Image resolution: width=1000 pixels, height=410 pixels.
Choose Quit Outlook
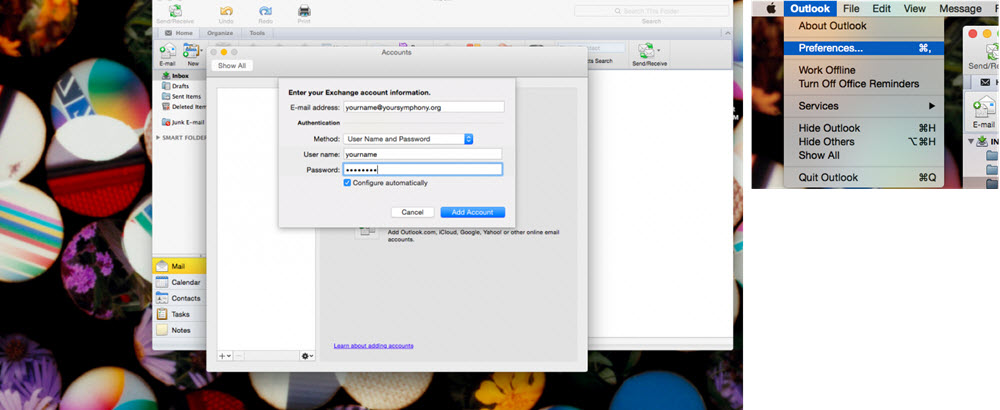pyautogui.click(x=864, y=177)
